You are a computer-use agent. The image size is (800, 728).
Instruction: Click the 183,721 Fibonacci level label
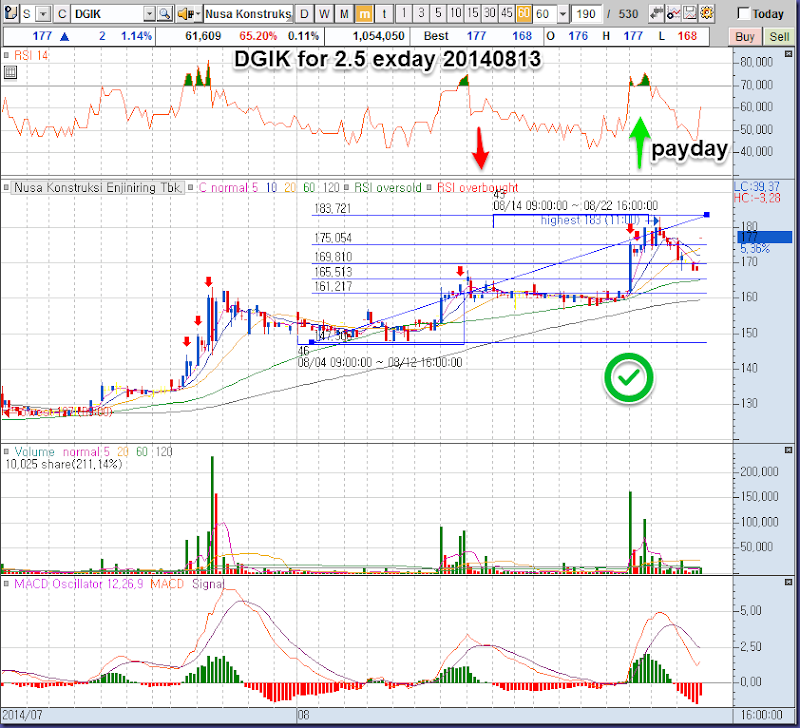pos(333,209)
